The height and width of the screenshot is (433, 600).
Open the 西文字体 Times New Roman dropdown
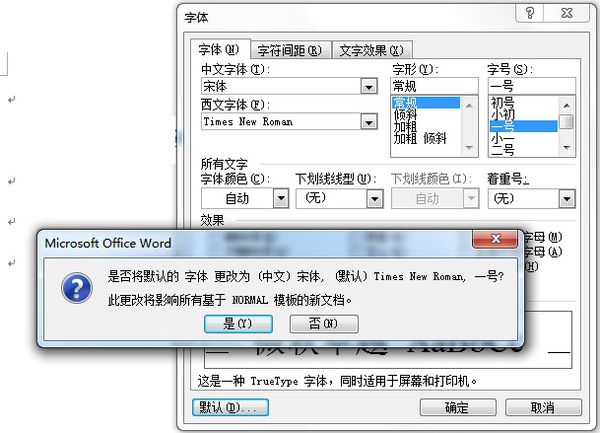click(x=369, y=122)
